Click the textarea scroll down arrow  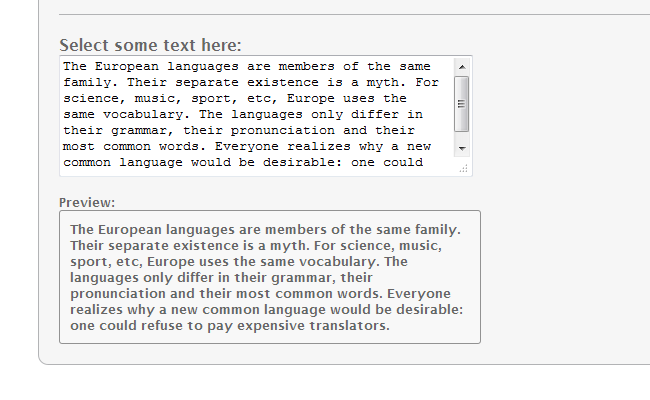(x=461, y=148)
